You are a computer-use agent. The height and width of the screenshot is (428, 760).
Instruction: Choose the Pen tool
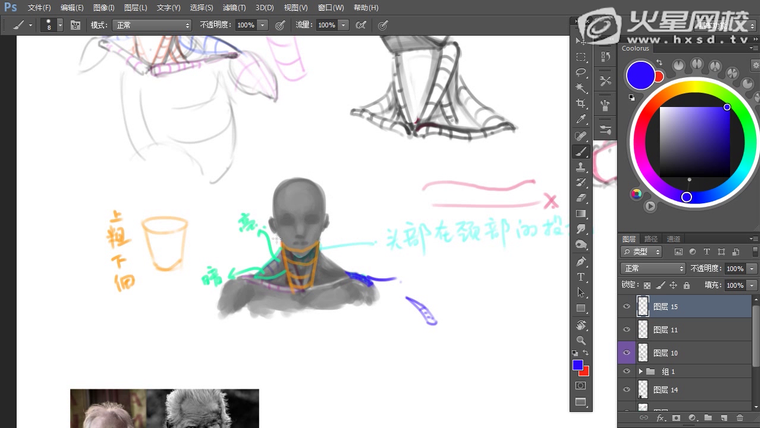tap(581, 262)
